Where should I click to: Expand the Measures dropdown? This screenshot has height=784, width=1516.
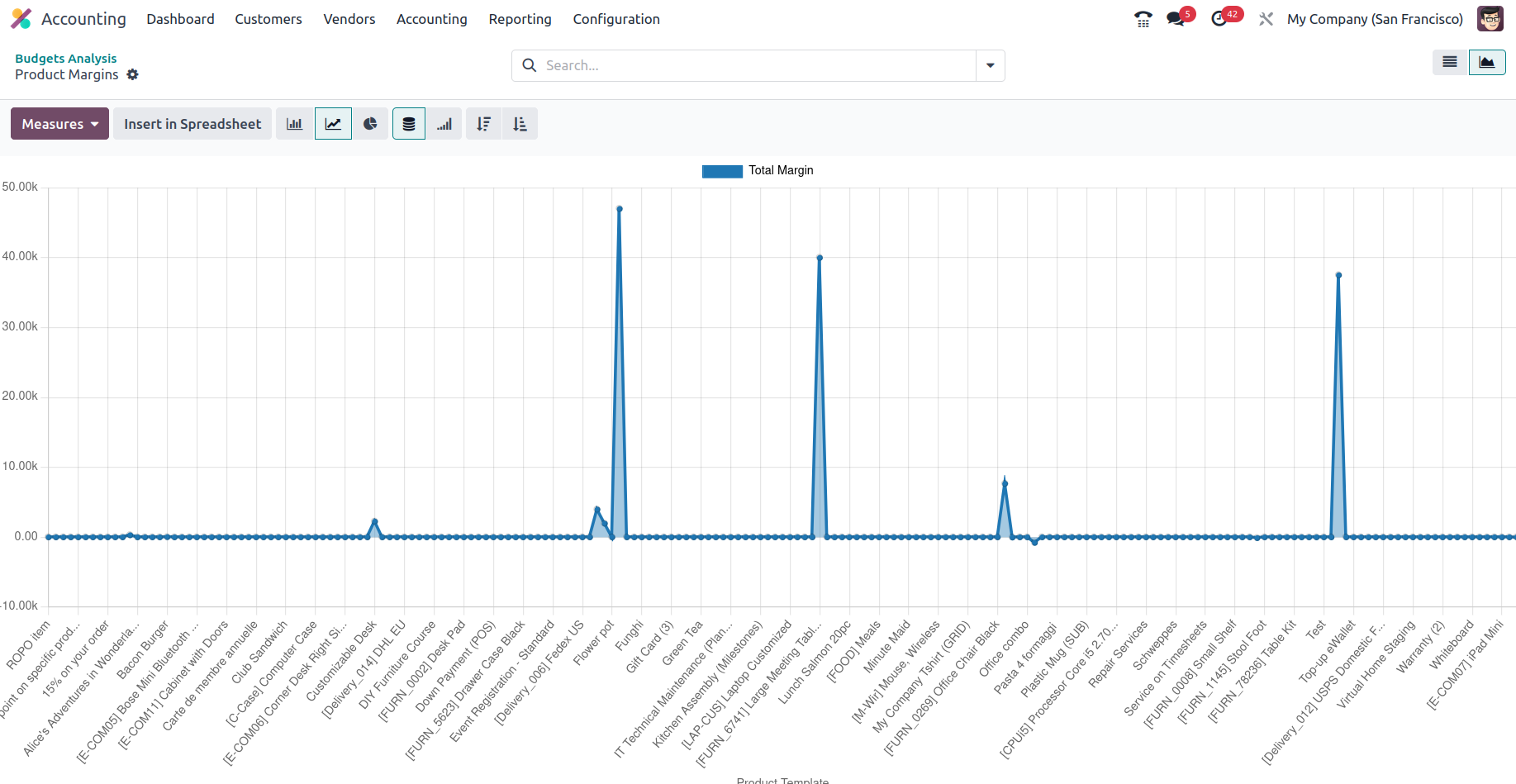[x=59, y=124]
